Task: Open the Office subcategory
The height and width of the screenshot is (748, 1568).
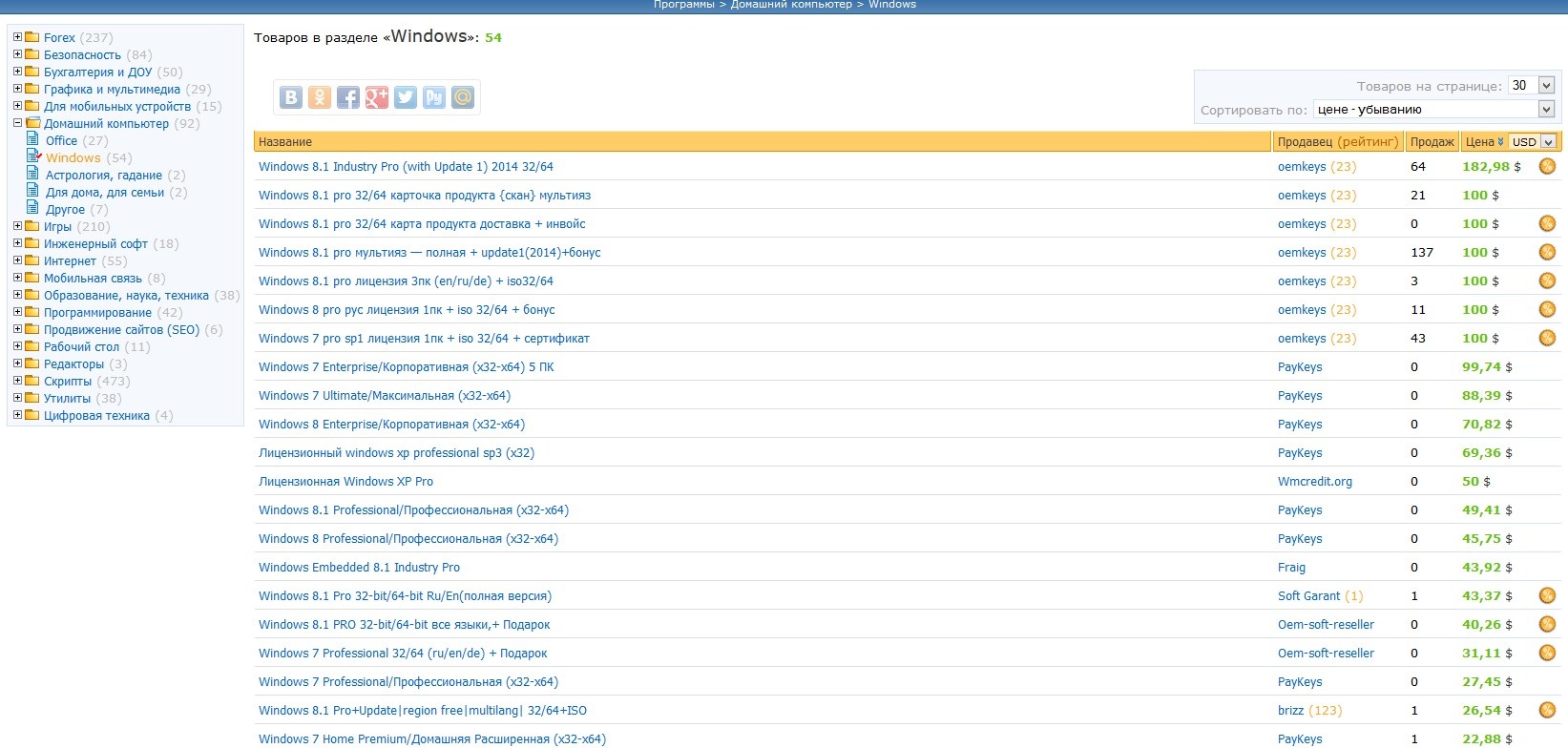Action: click(x=61, y=140)
